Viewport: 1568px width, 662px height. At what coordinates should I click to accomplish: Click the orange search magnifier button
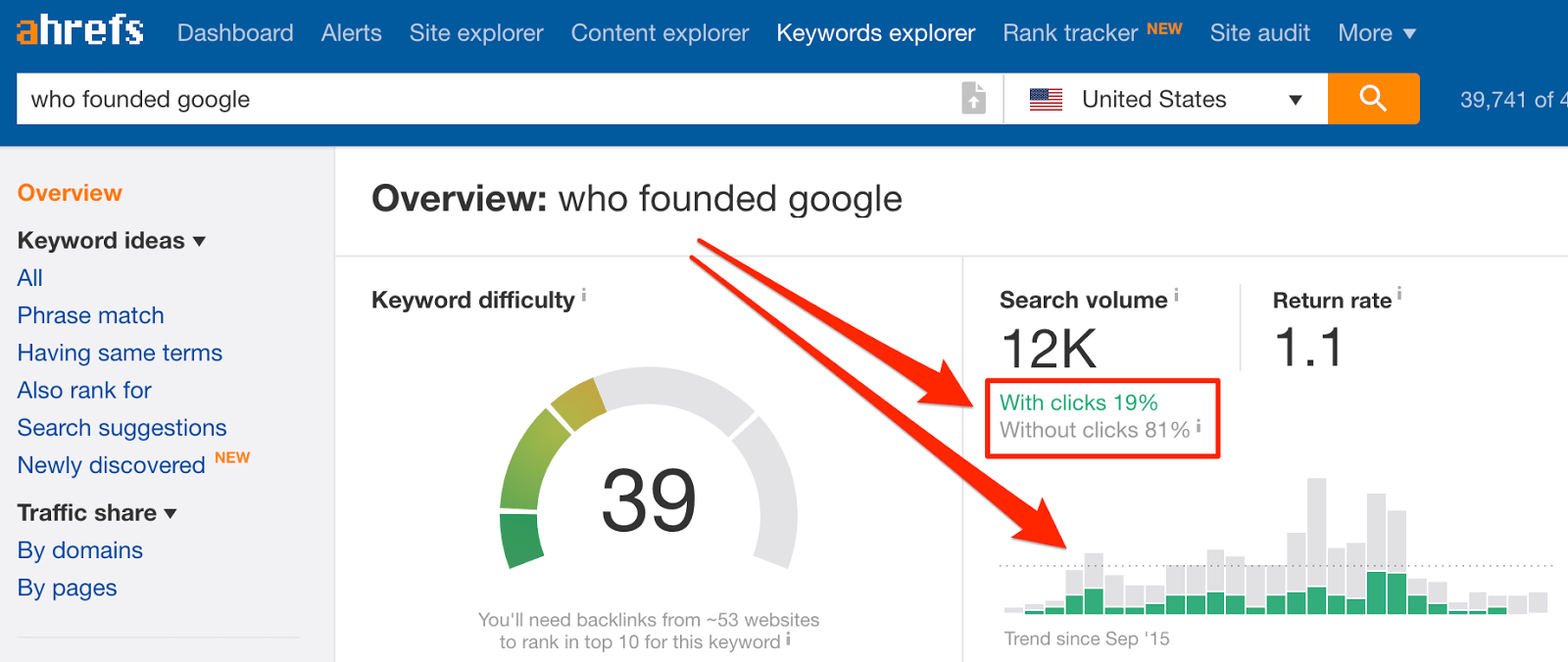pyautogui.click(x=1373, y=99)
